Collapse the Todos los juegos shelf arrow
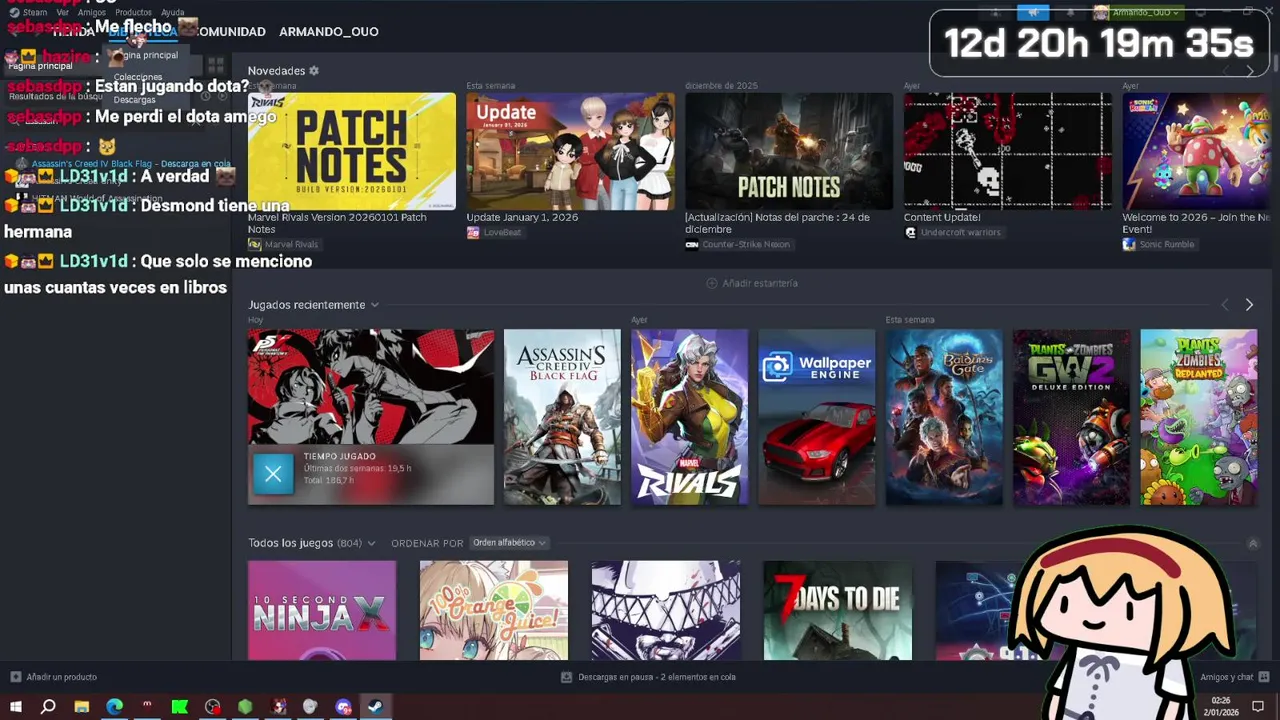This screenshot has height=720, width=1280. coord(1253,543)
